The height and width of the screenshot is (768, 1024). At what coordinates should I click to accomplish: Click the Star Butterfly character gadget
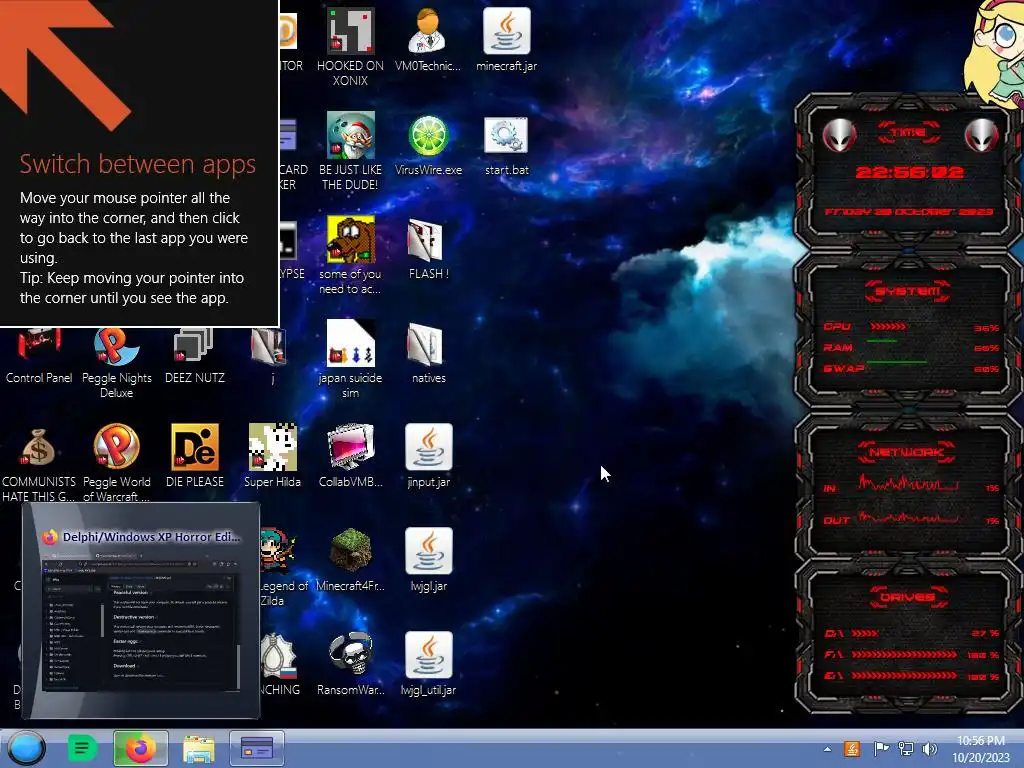coord(994,52)
